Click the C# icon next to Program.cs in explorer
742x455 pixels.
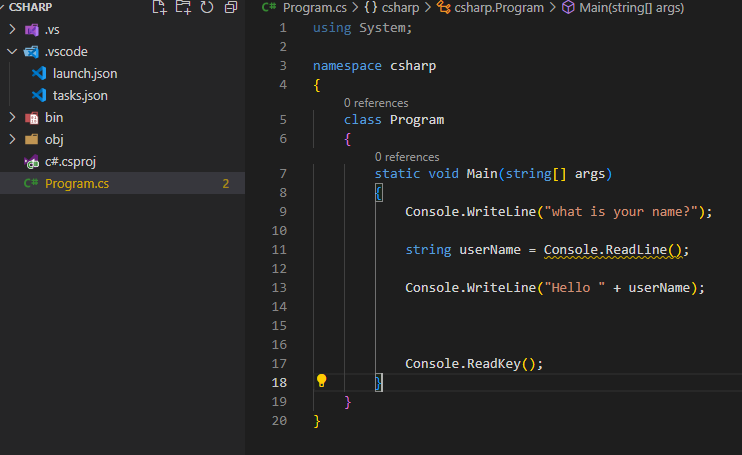coord(31,183)
